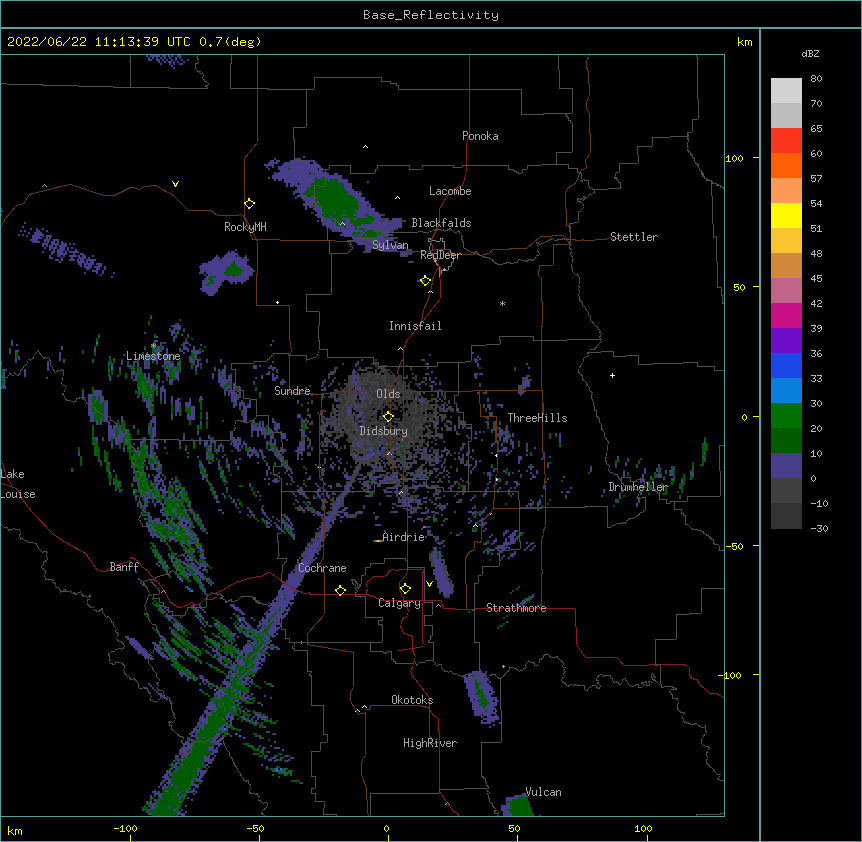Click the yellow v marker northeast of Calgary
The width and height of the screenshot is (862, 842).
pos(429,584)
